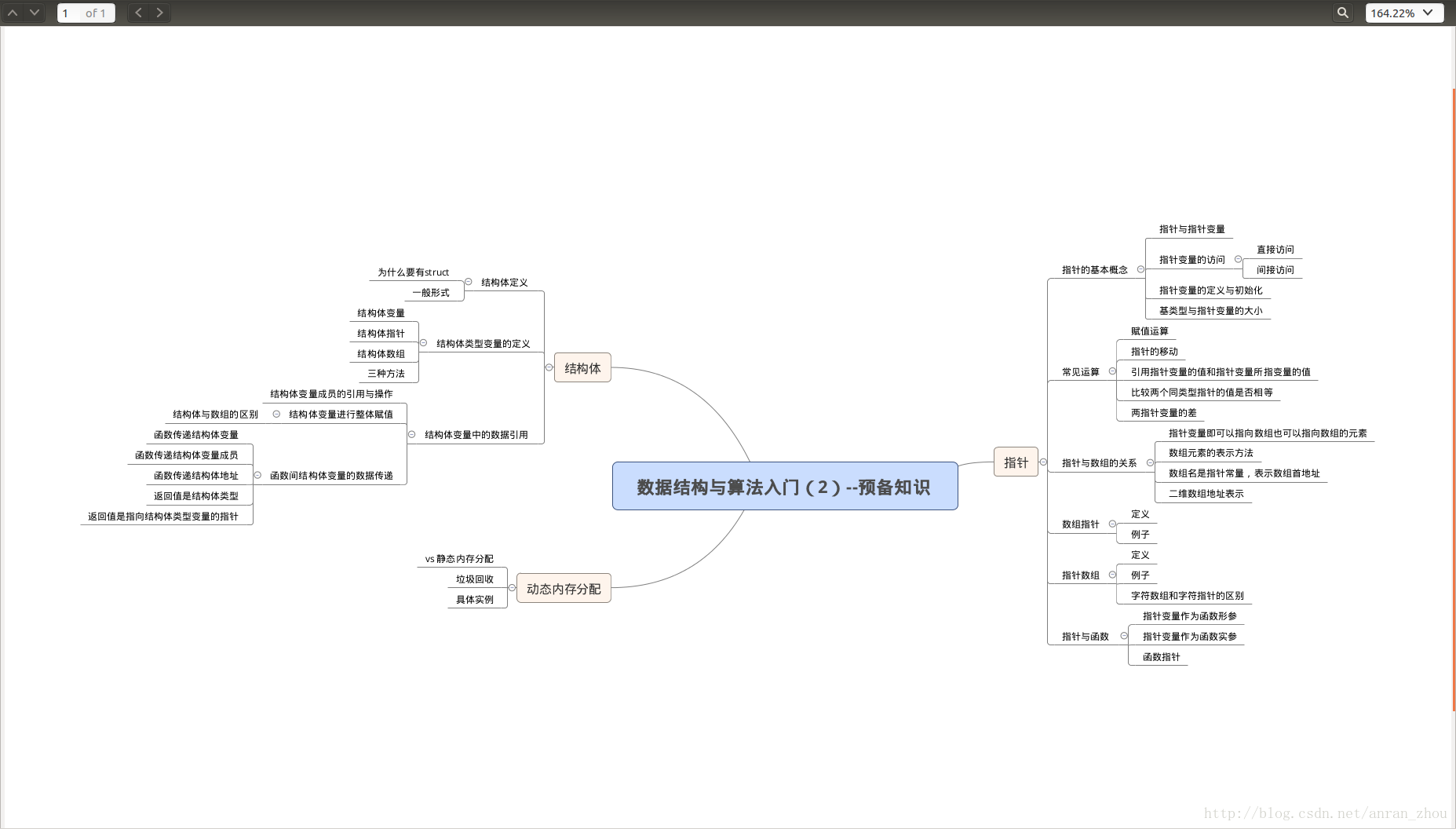Collapse circle next to 结构体变量中的数据引用
1456x829 pixels.
point(411,434)
